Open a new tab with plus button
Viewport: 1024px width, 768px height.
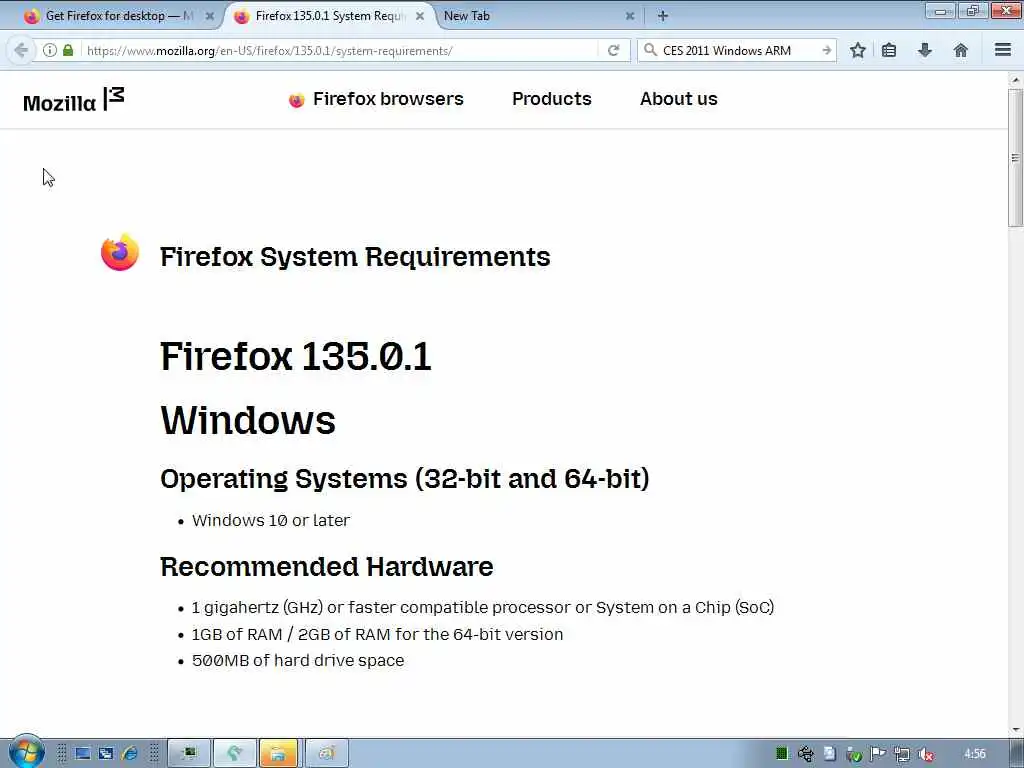pyautogui.click(x=663, y=16)
